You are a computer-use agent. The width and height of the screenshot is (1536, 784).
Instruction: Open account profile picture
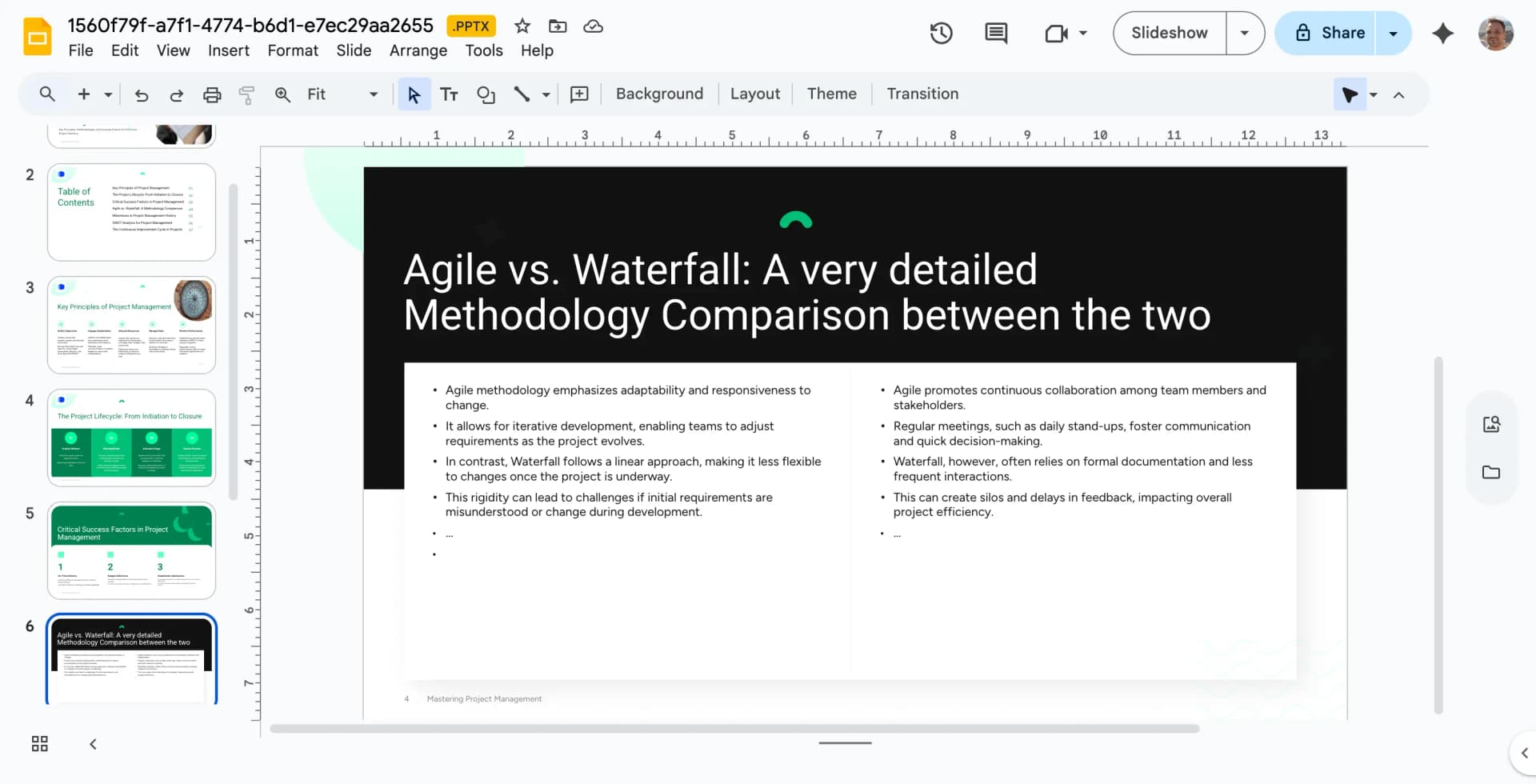click(1495, 33)
